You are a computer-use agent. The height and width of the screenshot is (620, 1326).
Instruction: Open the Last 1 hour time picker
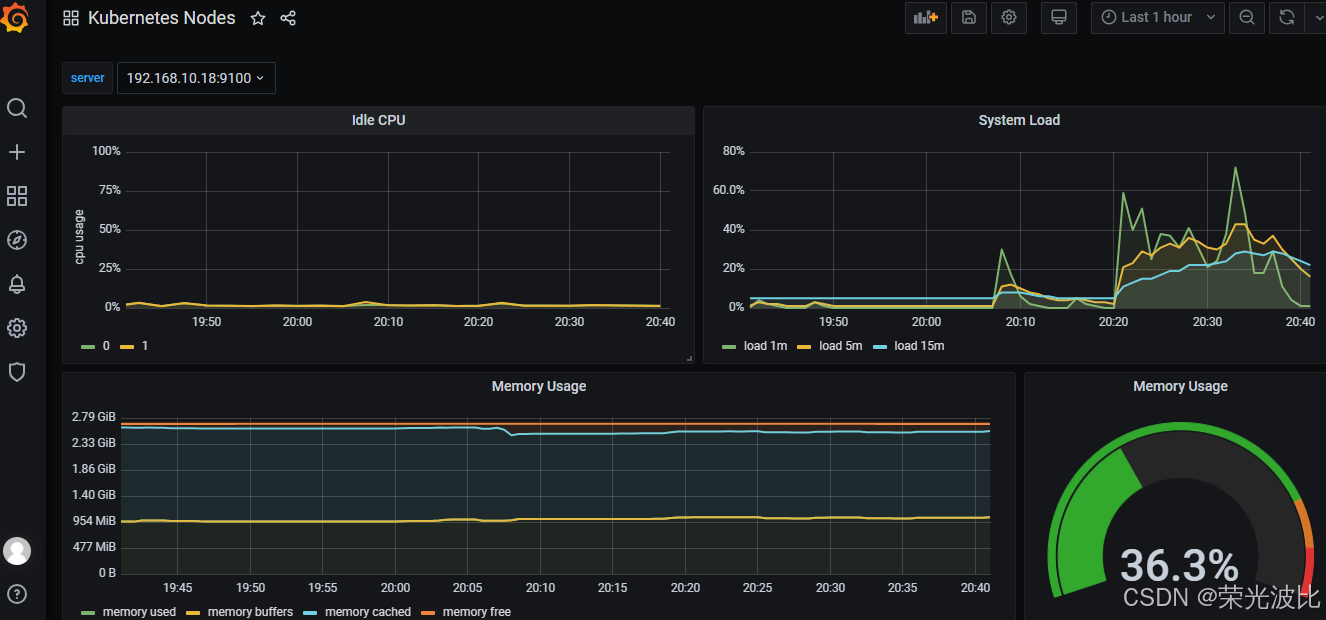coord(1158,17)
